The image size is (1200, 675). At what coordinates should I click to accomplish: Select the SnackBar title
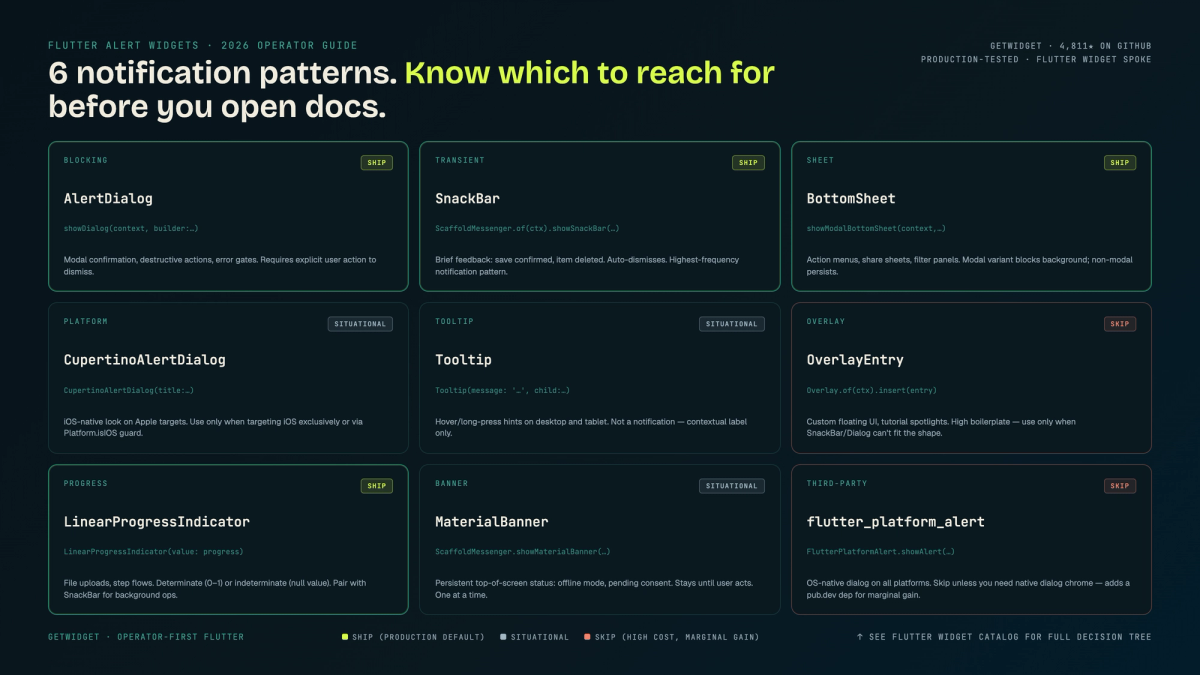(467, 198)
